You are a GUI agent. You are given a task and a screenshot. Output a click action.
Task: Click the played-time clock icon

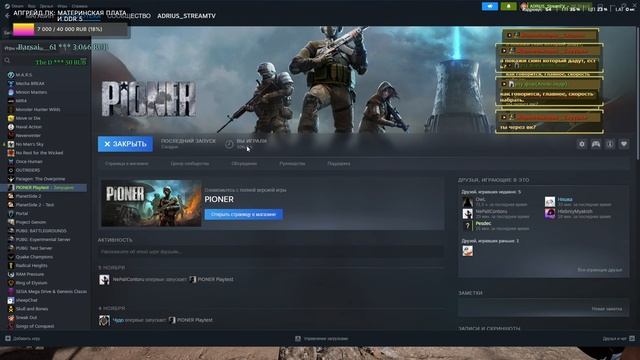point(229,144)
